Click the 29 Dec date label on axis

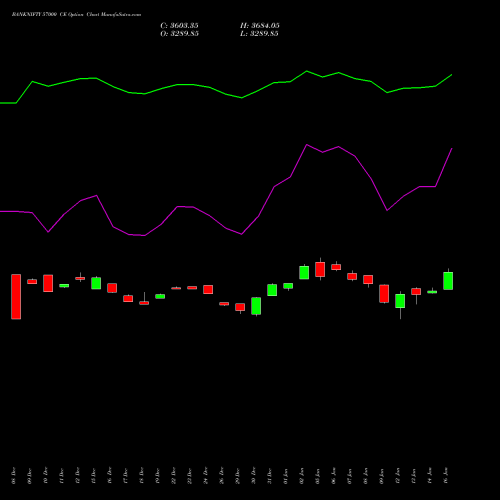[238, 476]
